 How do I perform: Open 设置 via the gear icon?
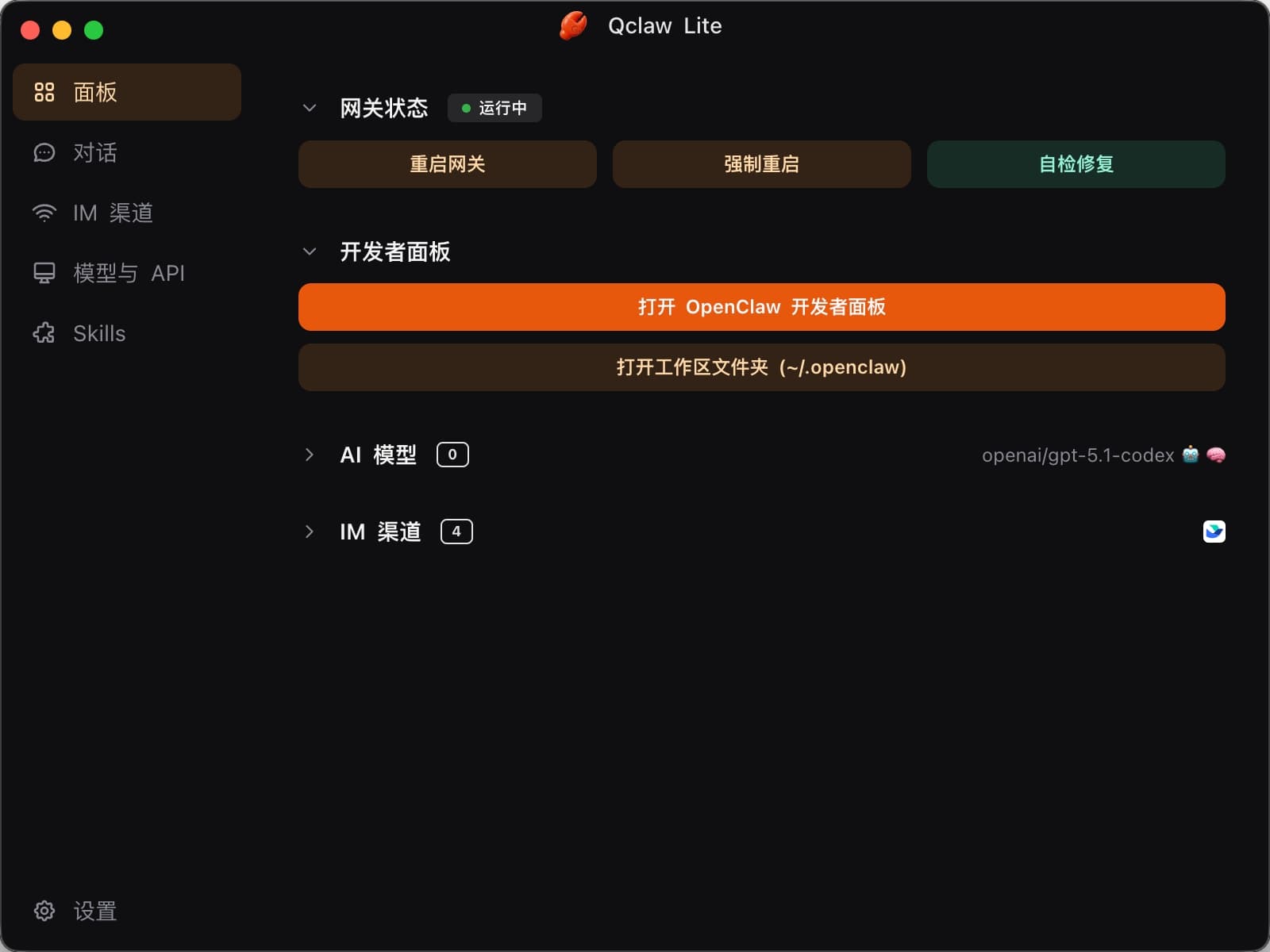coord(44,911)
